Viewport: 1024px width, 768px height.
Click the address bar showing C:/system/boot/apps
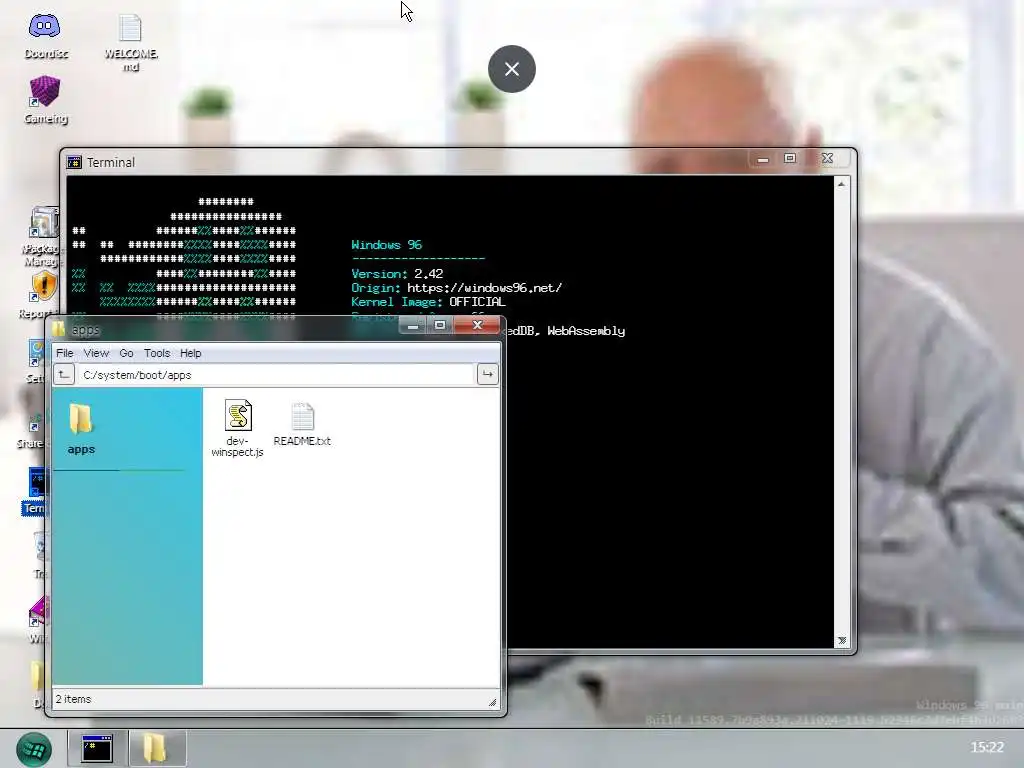274,375
